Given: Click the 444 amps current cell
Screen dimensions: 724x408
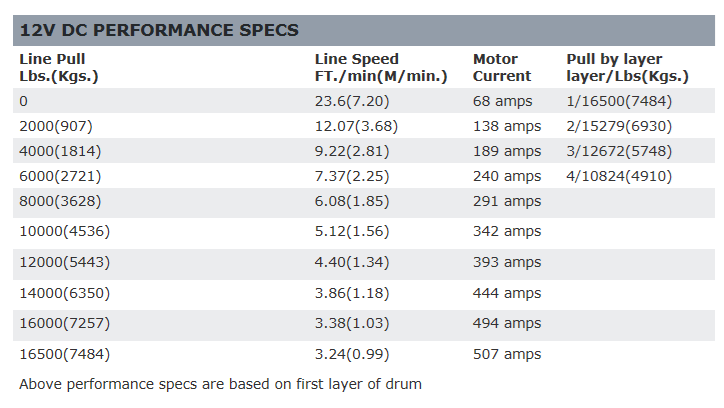Looking at the screenshot, I should pos(507,293).
